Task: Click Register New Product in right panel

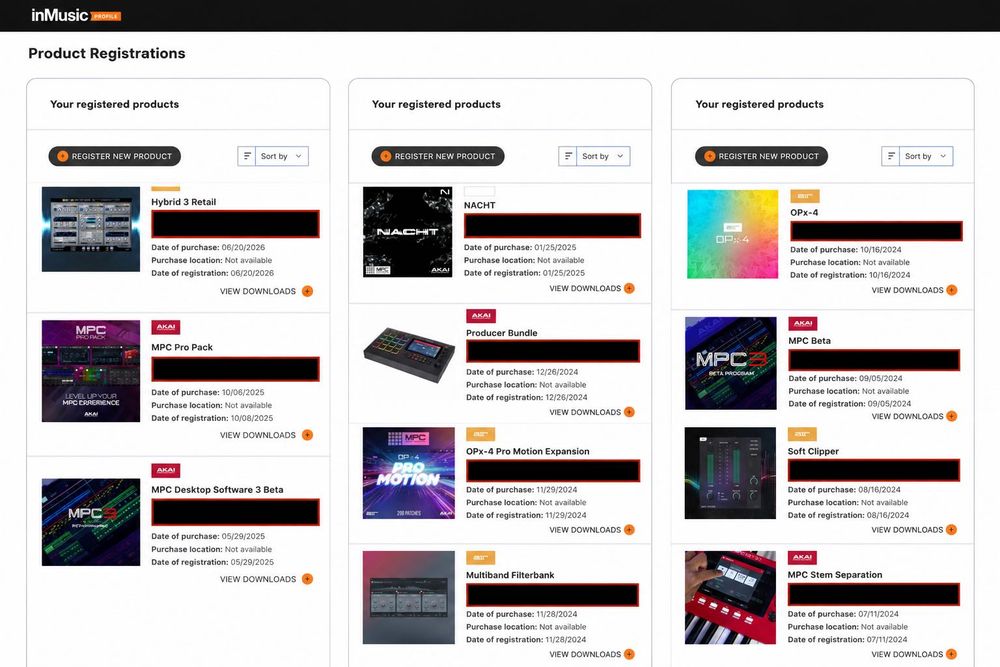Action: tap(761, 156)
